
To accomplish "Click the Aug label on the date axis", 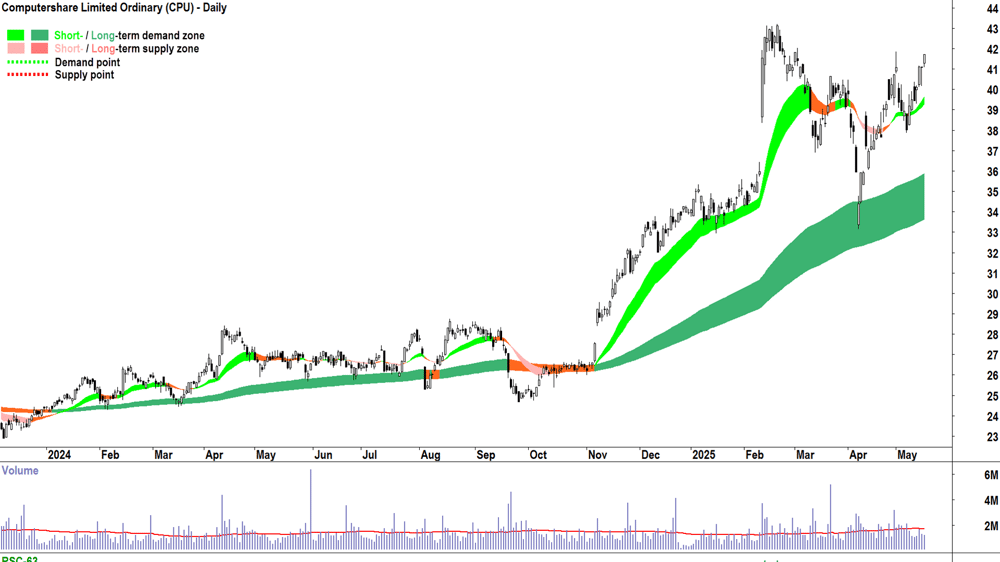I will (x=430, y=455).
